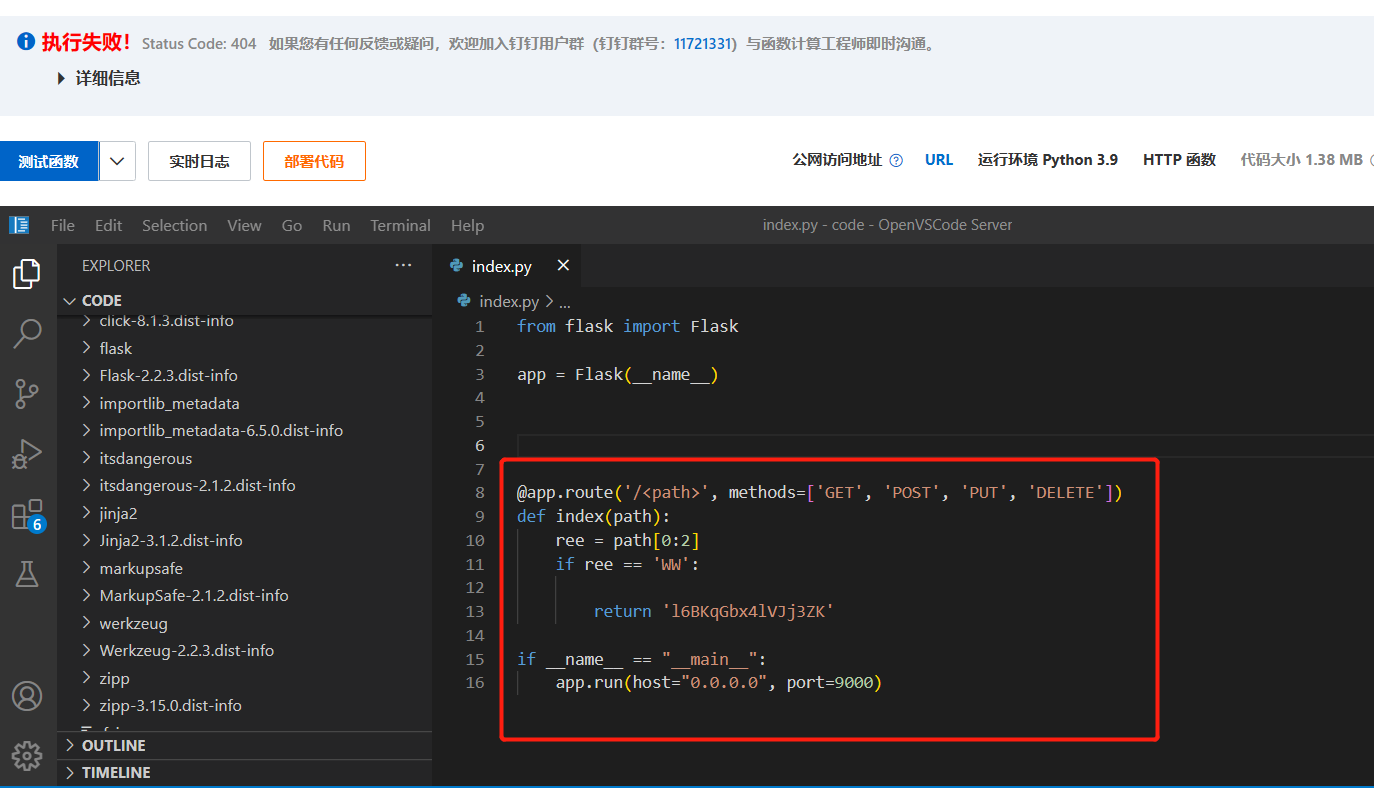Open the View menu

click(244, 225)
